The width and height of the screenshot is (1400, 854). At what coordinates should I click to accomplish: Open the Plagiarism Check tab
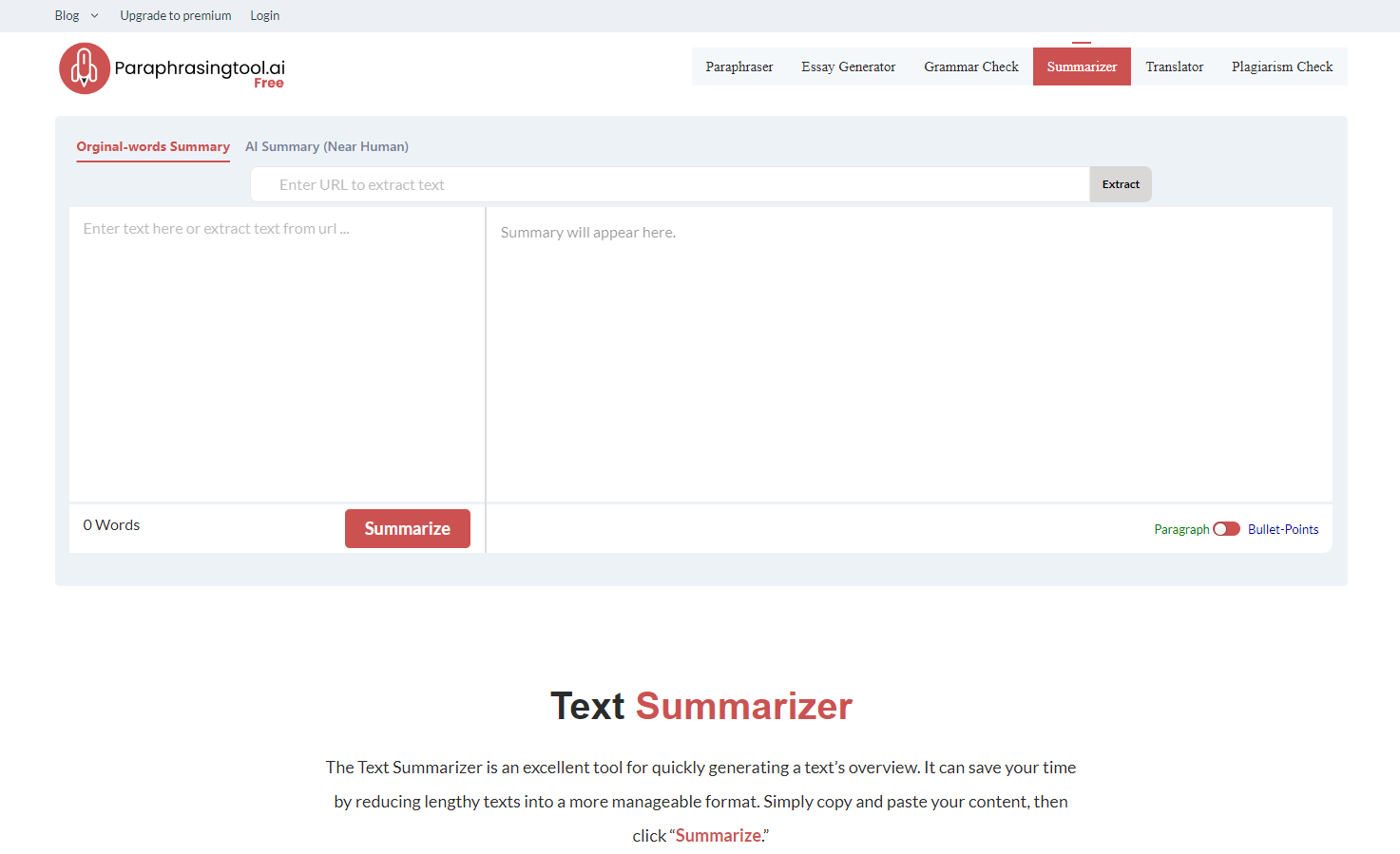(x=1282, y=66)
